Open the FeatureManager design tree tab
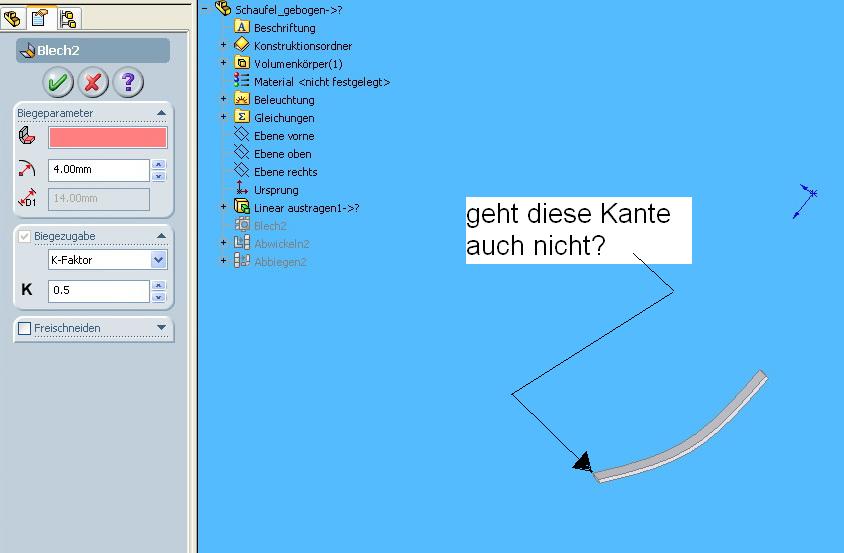 (12, 19)
